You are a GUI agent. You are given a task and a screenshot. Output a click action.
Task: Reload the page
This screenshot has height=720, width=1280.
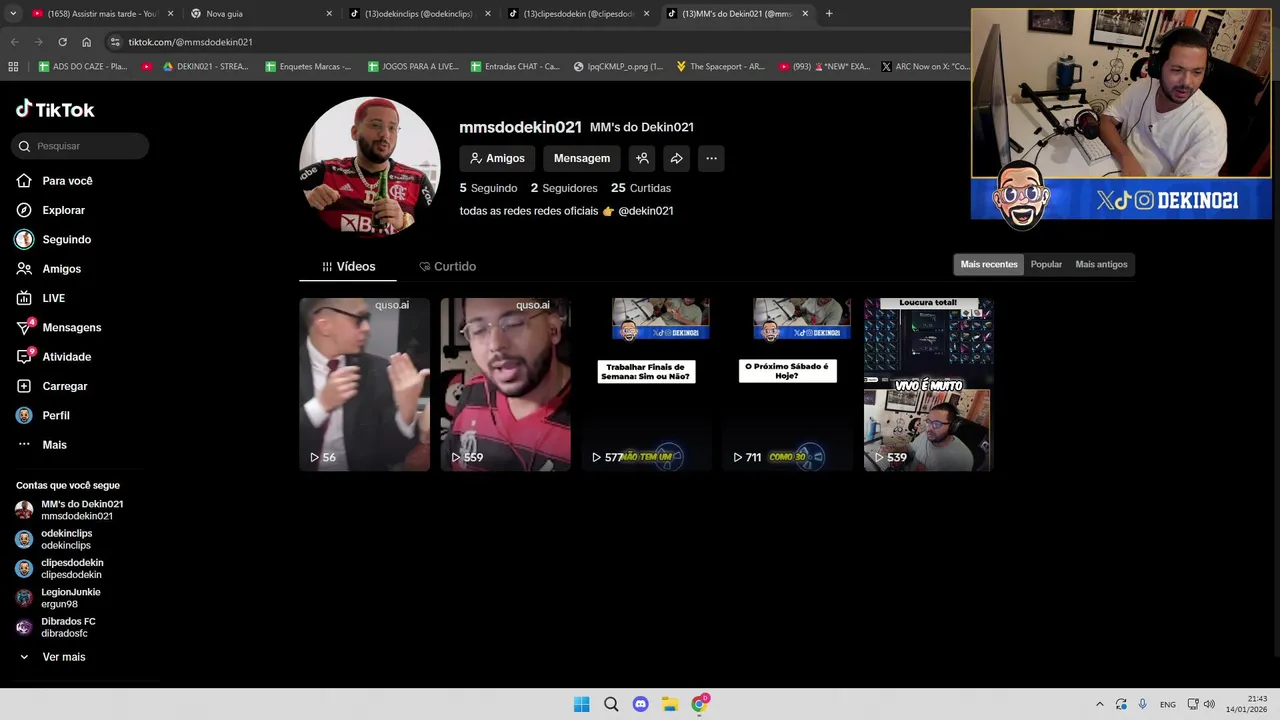62,42
